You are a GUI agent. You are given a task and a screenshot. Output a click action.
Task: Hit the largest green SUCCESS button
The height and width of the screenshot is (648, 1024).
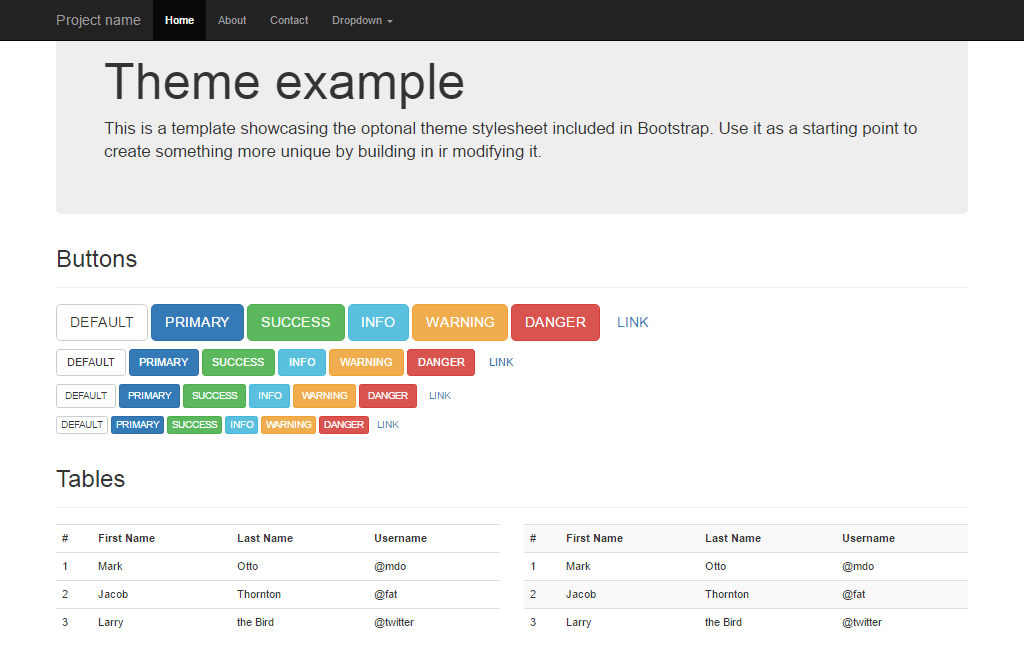(x=295, y=322)
